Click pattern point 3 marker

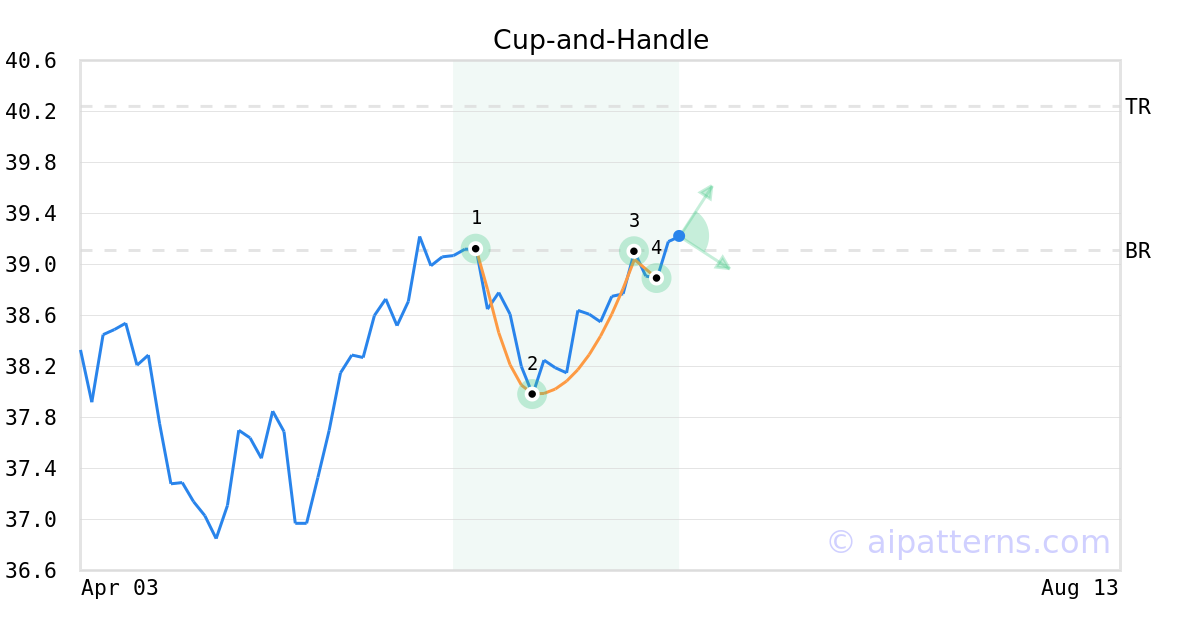click(633, 251)
